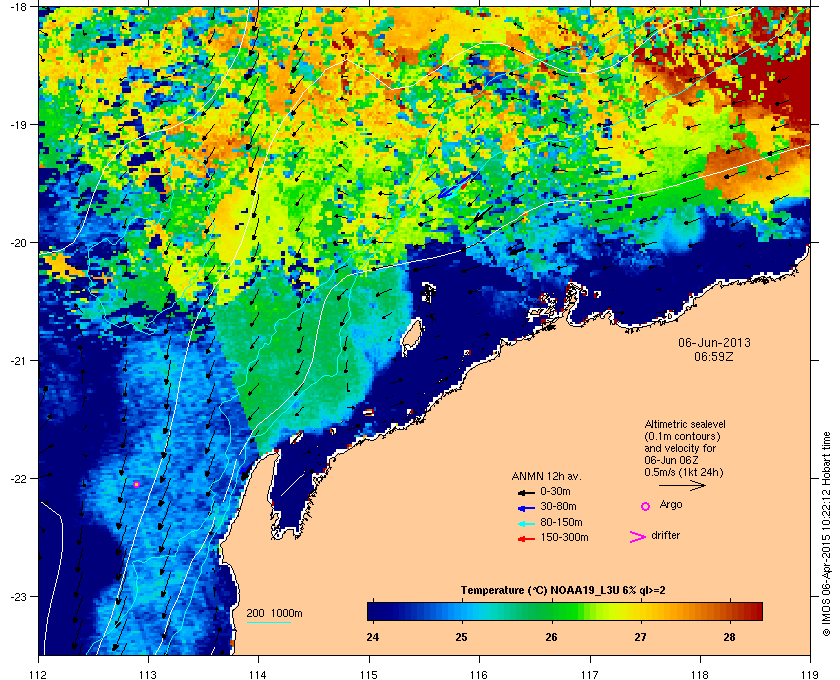
Task: Click the 'Altimetric sealevel' legend text
Action: coord(685,424)
